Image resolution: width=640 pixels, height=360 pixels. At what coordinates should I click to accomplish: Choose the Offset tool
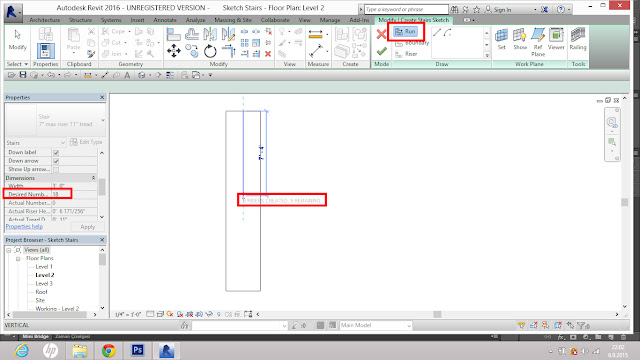pos(192,34)
